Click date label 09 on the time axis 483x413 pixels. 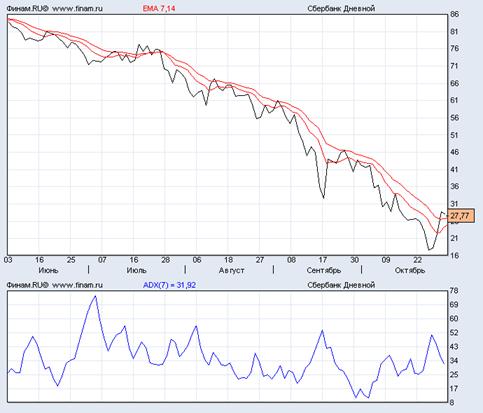(386, 260)
